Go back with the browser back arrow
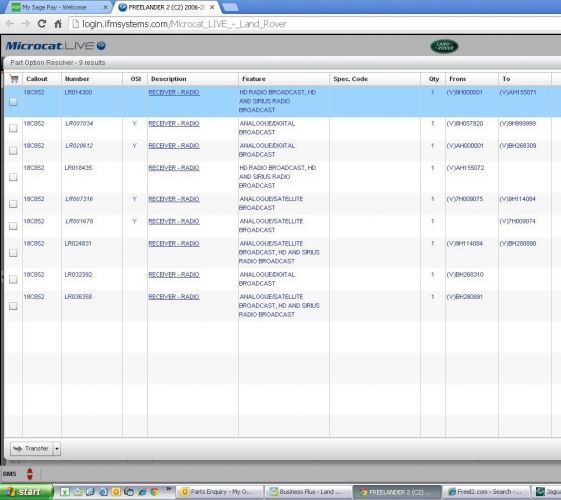Screen dimensions: 561x500 [x=10, y=24]
